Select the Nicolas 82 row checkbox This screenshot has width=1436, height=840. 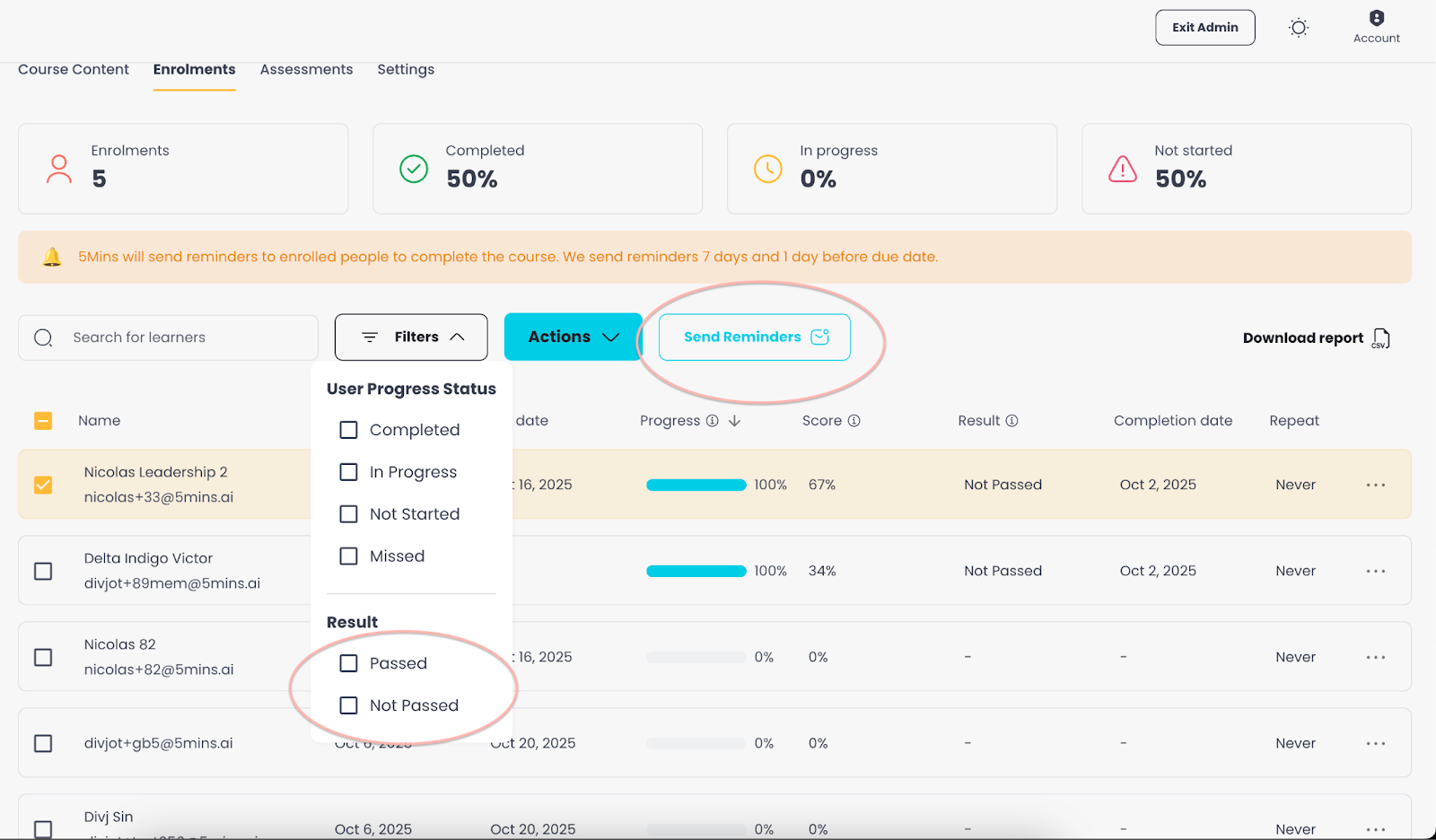tap(43, 657)
